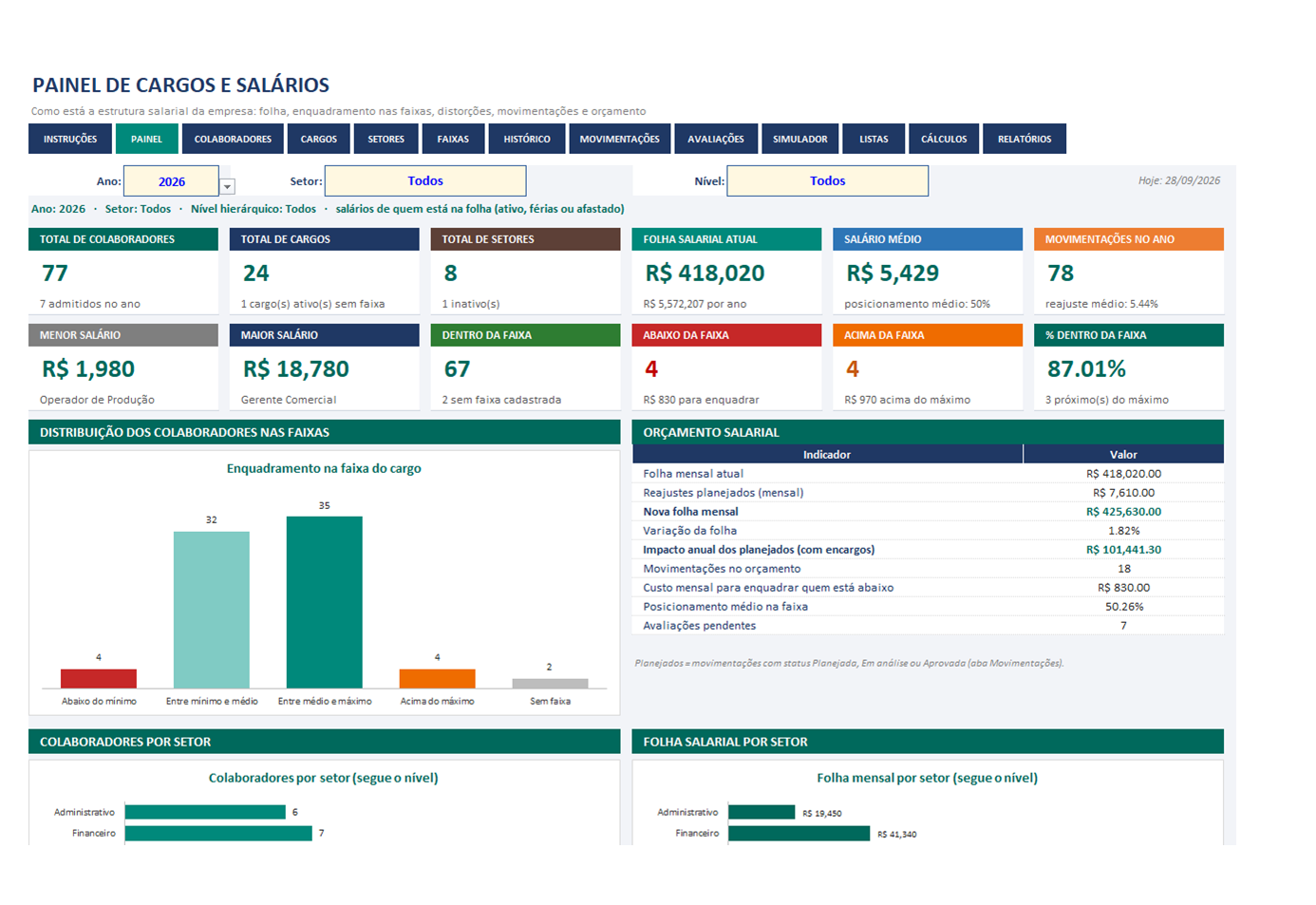
Task: Click the 'reajuste médio: 5.44%' note
Action: (x=1101, y=304)
